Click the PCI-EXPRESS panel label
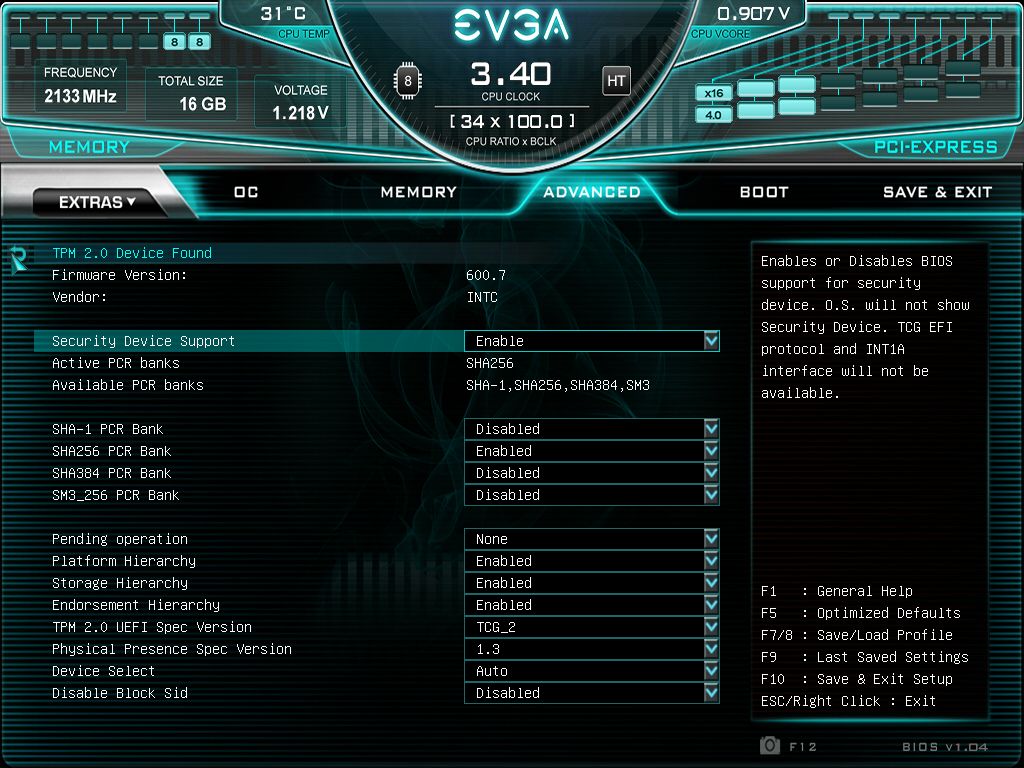 (x=936, y=147)
